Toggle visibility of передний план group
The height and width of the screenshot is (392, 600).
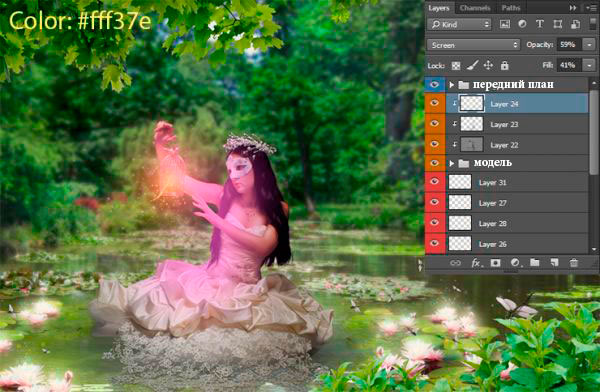435,84
